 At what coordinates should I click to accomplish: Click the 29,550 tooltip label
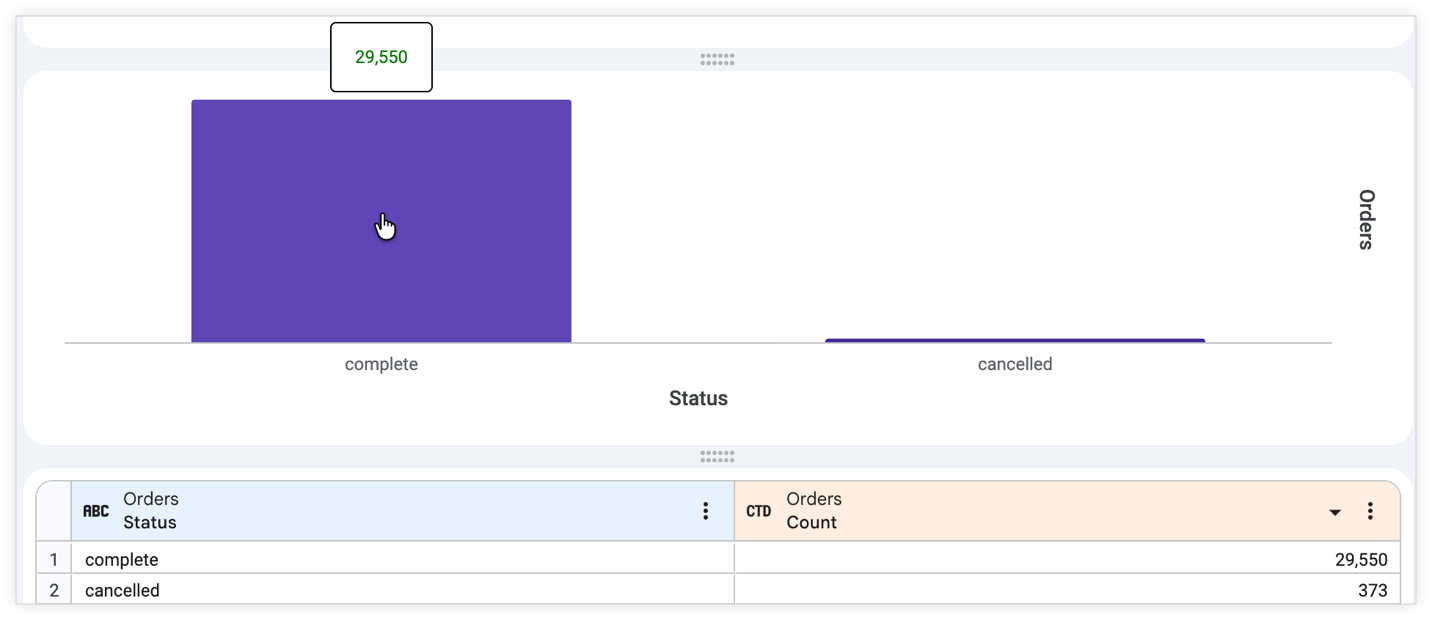click(381, 57)
